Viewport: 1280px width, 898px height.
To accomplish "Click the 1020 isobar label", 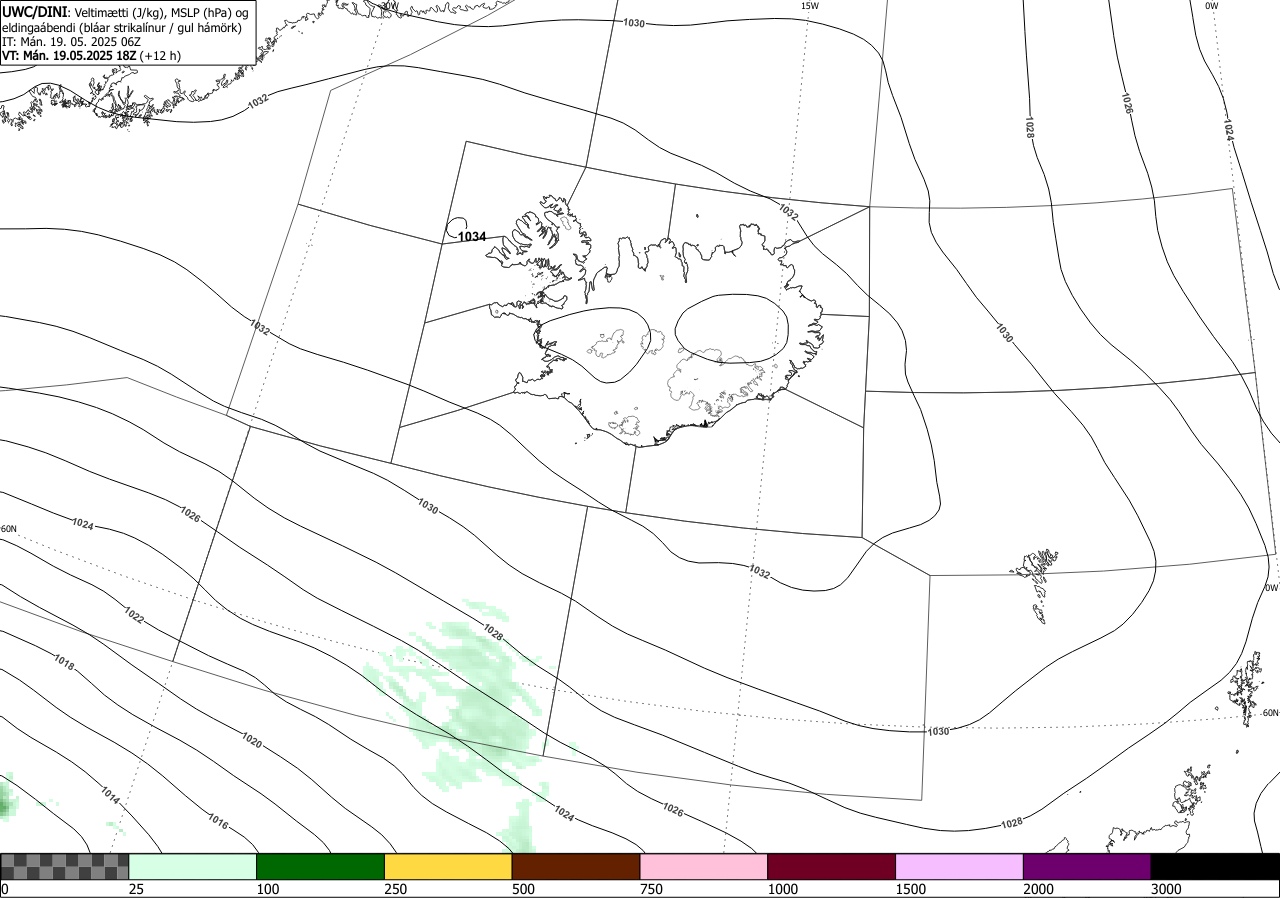I will (x=251, y=741).
